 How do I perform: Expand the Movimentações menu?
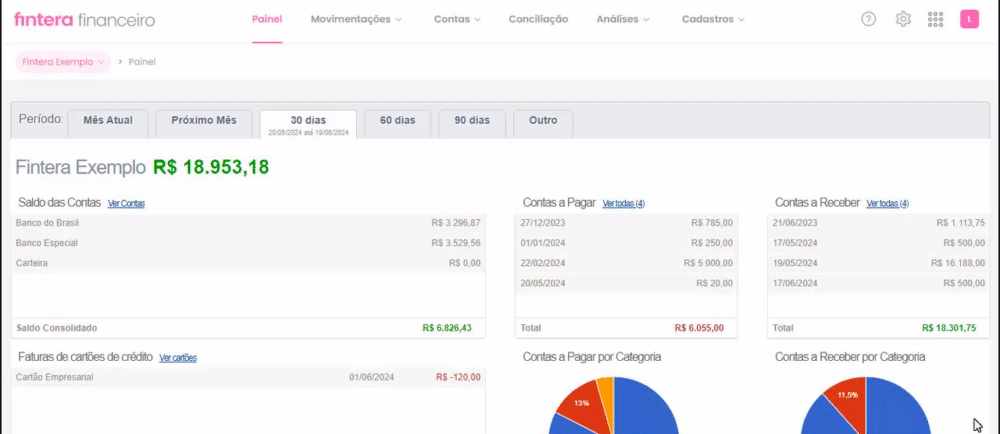(x=356, y=19)
